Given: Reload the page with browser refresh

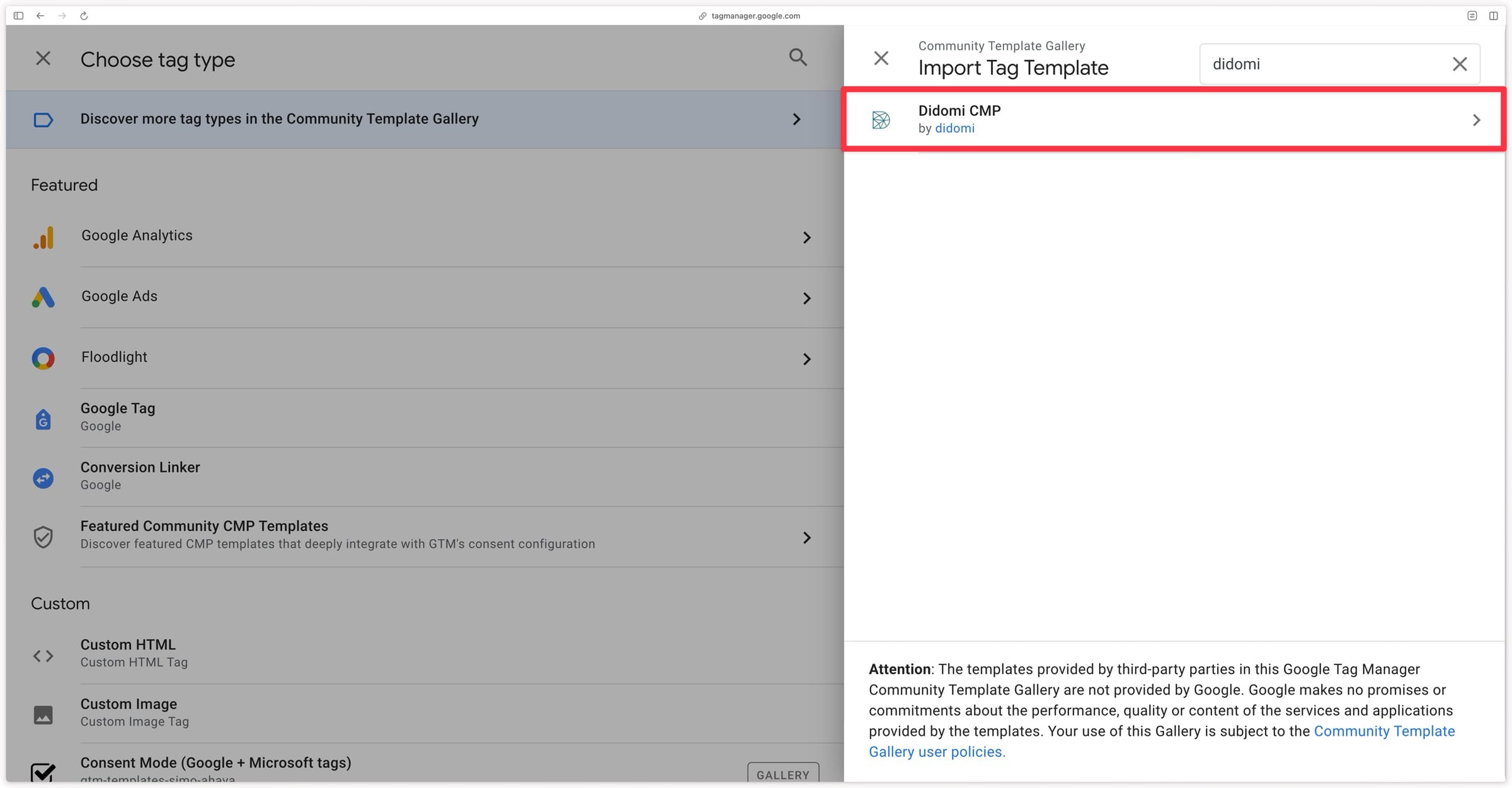Looking at the screenshot, I should 84,16.
